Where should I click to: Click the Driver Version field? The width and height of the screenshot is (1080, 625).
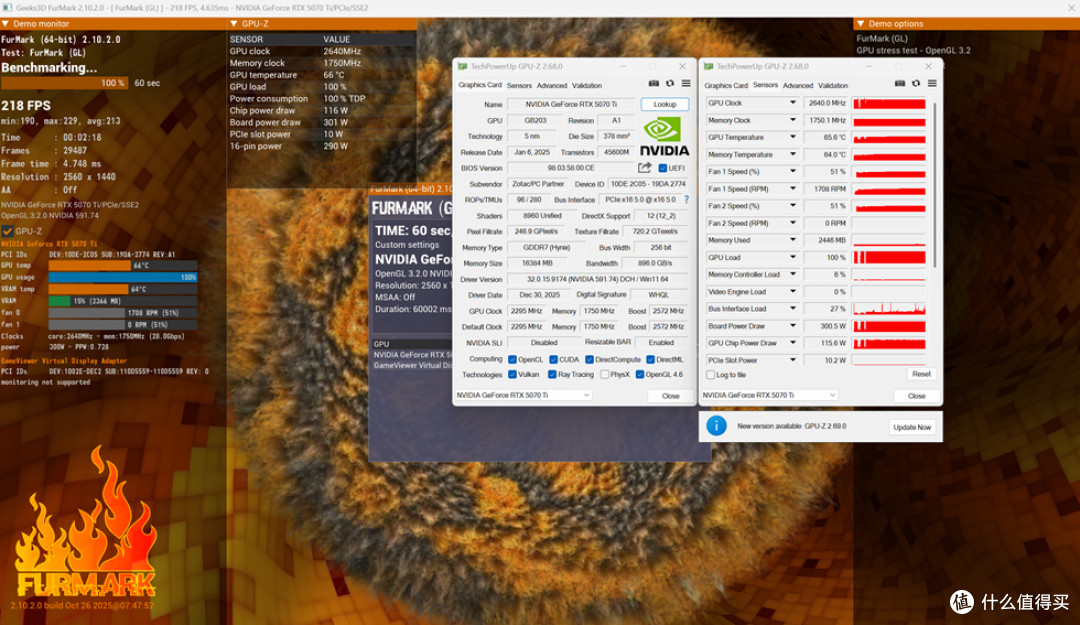(x=597, y=279)
